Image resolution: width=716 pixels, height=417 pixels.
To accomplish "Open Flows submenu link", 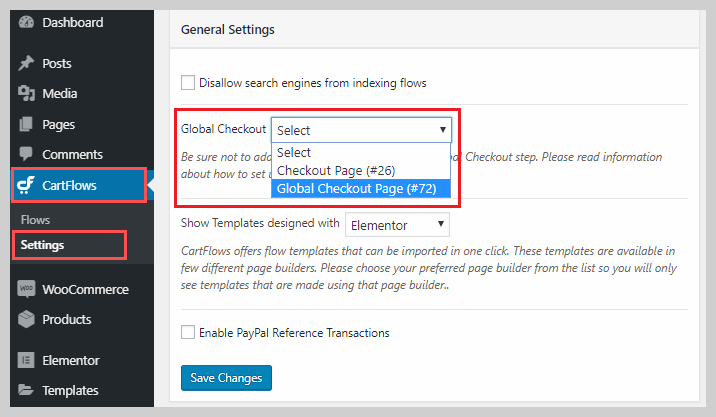I will [x=35, y=220].
